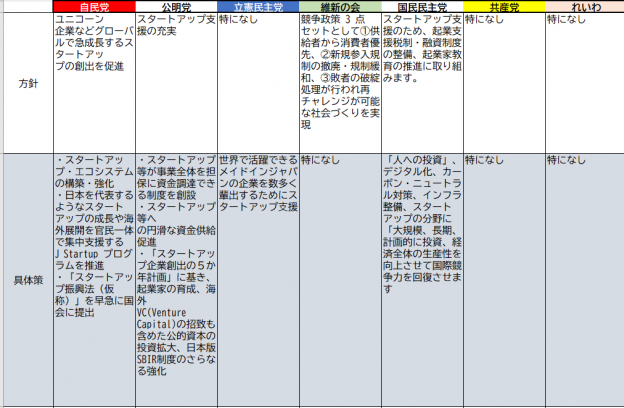Click the 共産党 column header
Screen dimensions: 624x408
[503, 7]
